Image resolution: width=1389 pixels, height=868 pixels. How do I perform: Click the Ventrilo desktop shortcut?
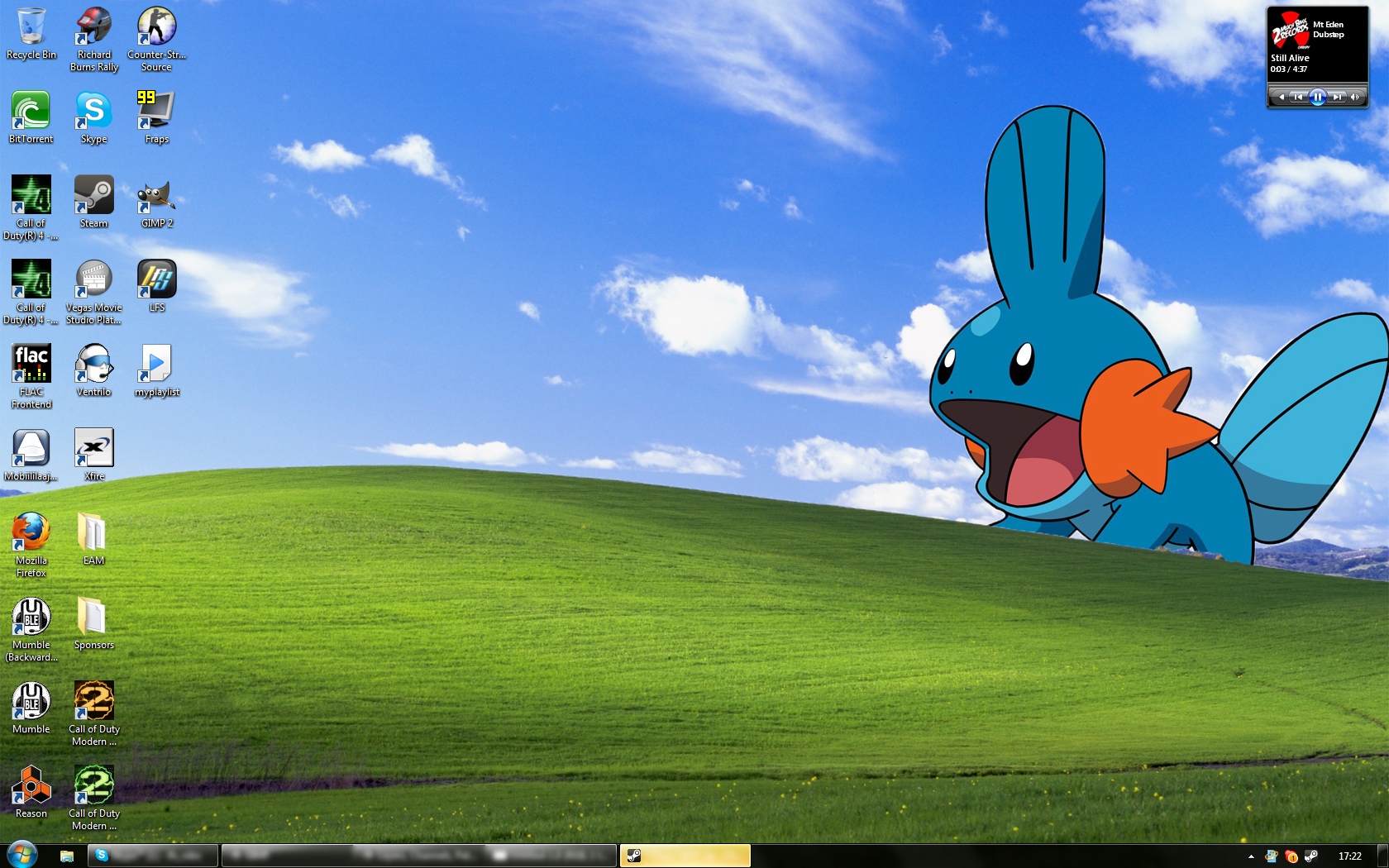(94, 370)
